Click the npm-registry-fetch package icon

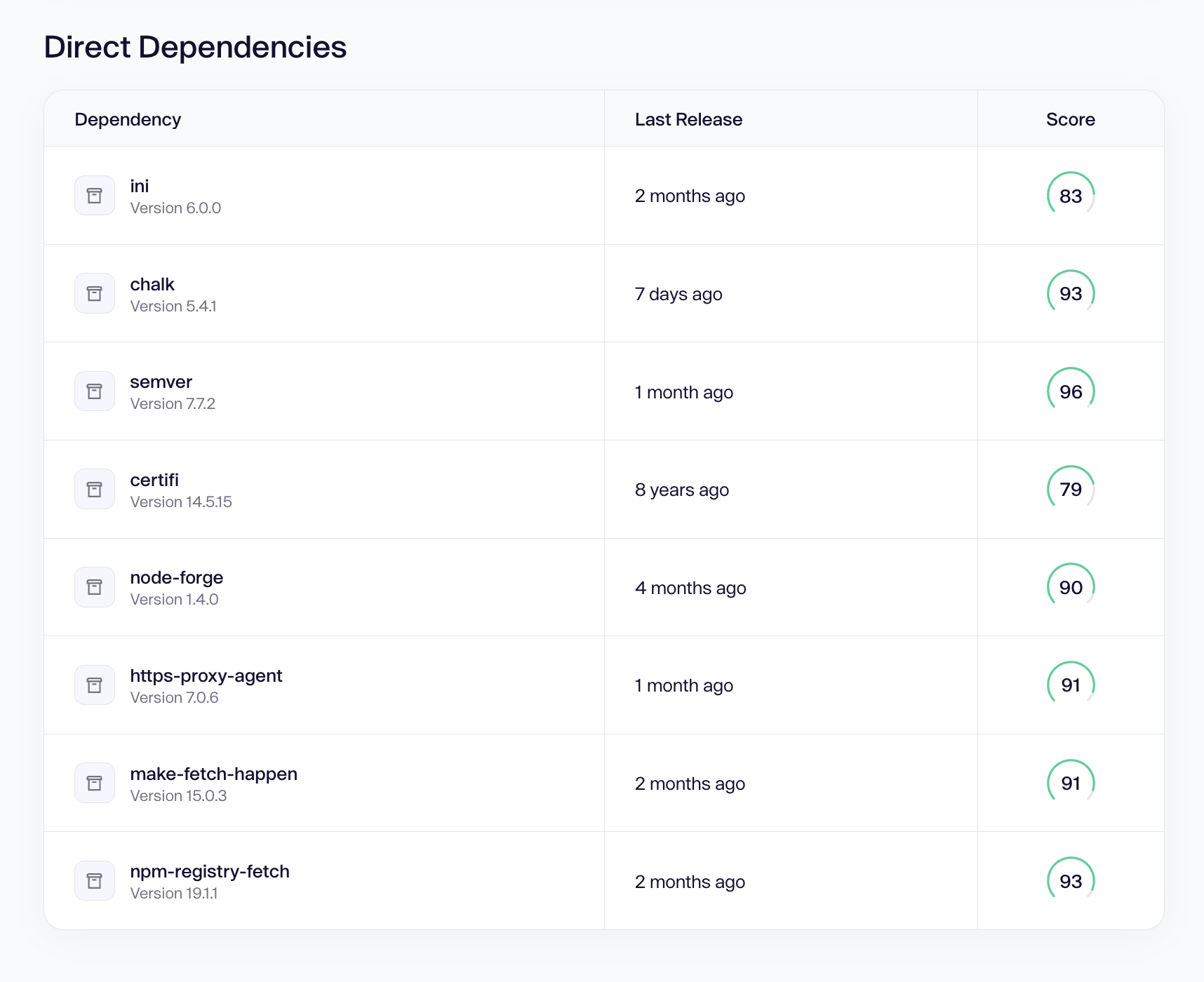pos(95,881)
